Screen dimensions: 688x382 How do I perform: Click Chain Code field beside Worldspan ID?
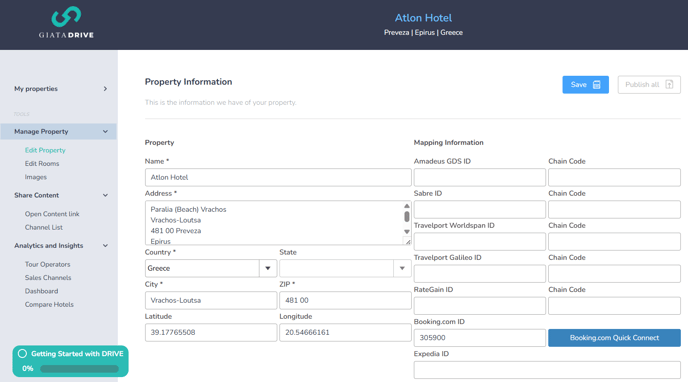[614, 242]
